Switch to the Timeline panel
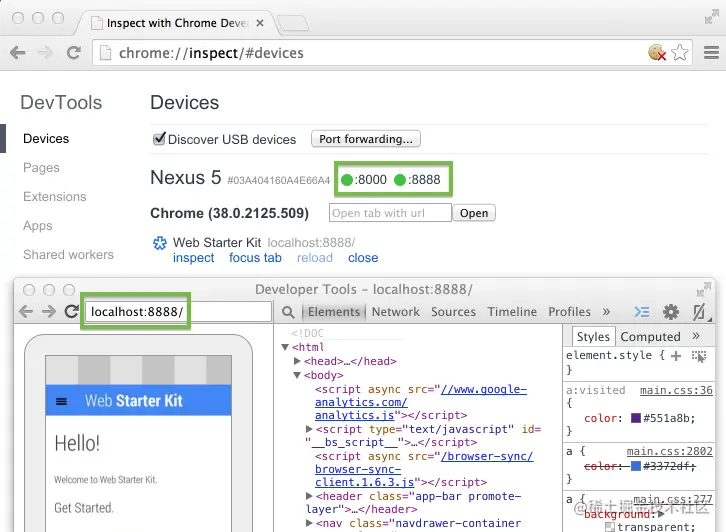Viewport: 726px width, 532px height. click(x=512, y=312)
